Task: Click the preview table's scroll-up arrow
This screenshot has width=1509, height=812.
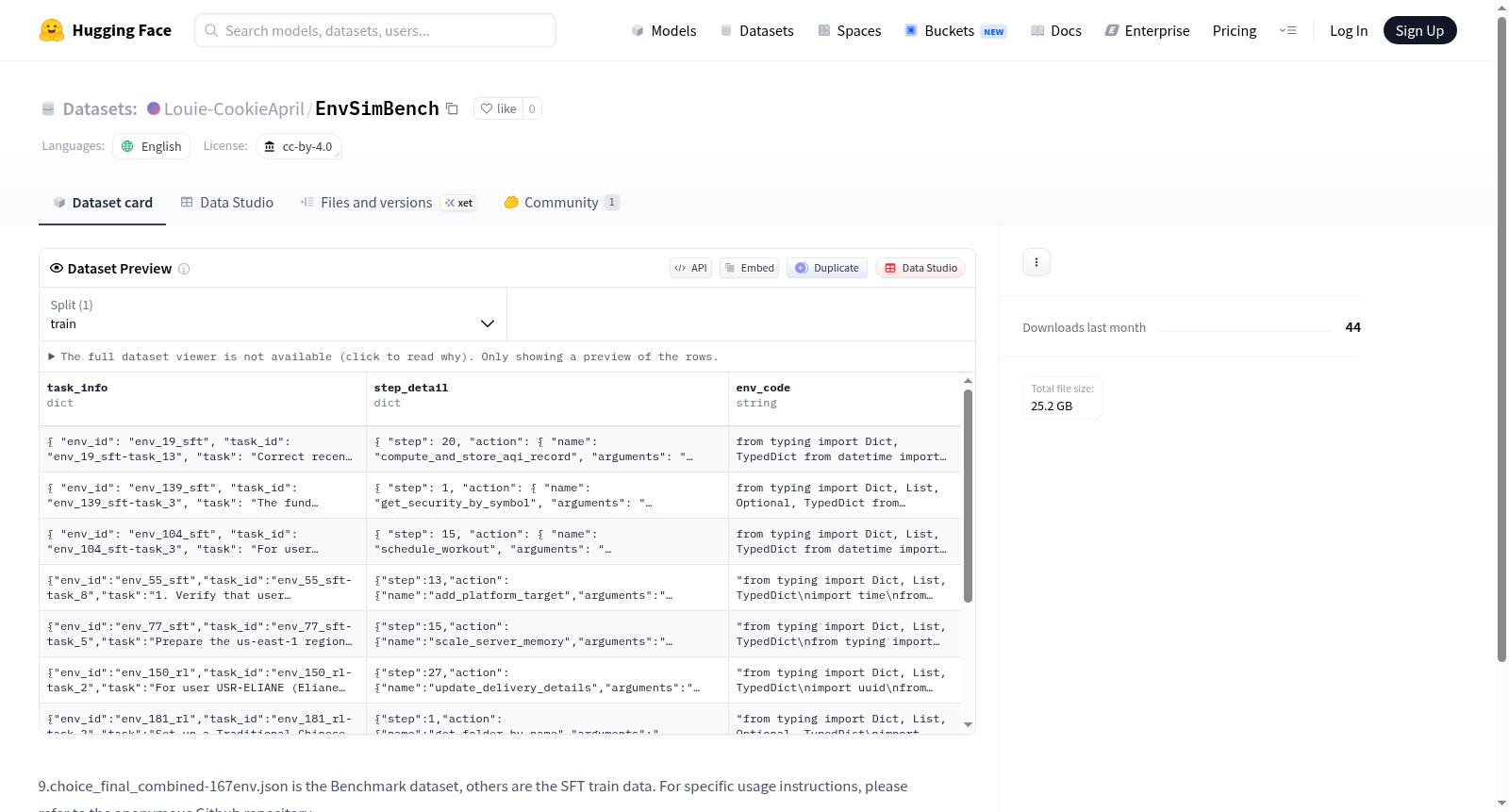Action: [968, 381]
